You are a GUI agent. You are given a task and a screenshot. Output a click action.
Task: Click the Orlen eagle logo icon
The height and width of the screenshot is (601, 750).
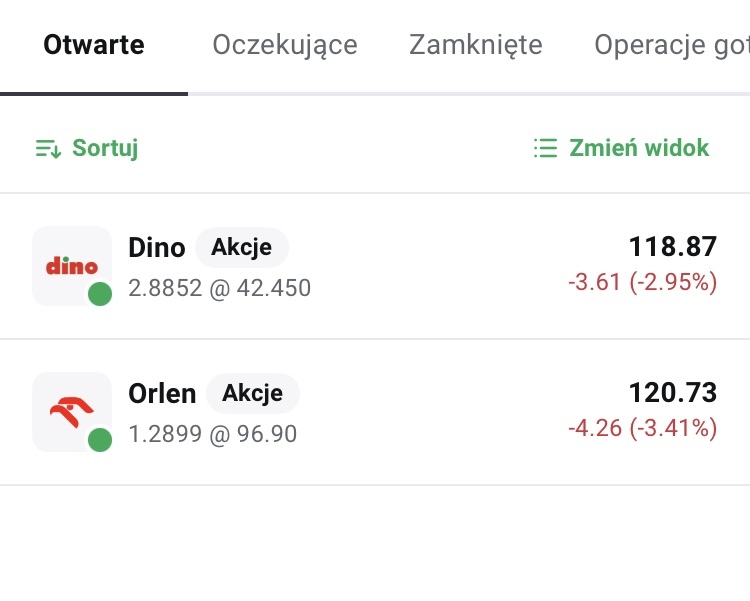coord(72,411)
